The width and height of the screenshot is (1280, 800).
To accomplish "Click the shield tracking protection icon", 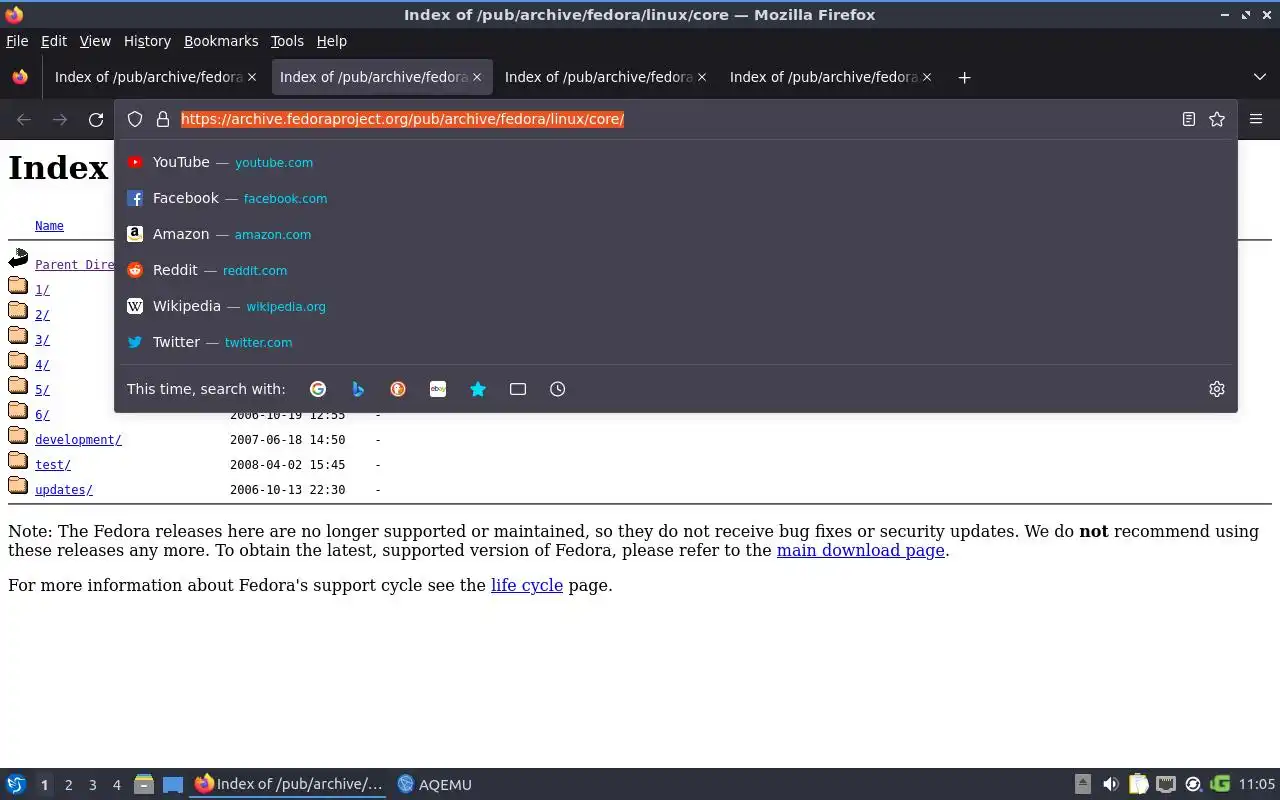I will tap(135, 119).
